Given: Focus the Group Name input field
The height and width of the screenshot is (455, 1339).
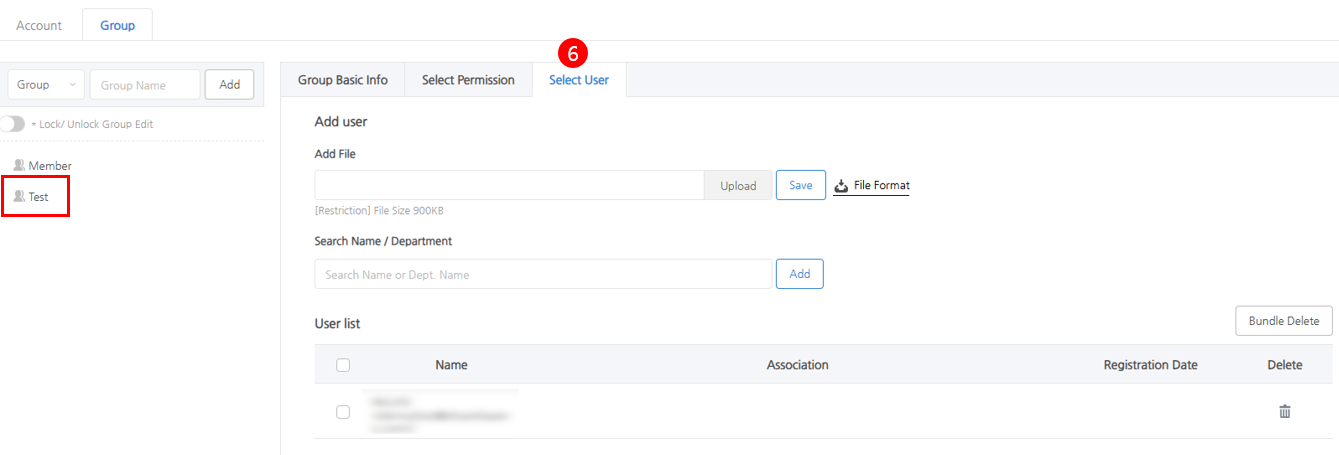Looking at the screenshot, I should (x=145, y=85).
